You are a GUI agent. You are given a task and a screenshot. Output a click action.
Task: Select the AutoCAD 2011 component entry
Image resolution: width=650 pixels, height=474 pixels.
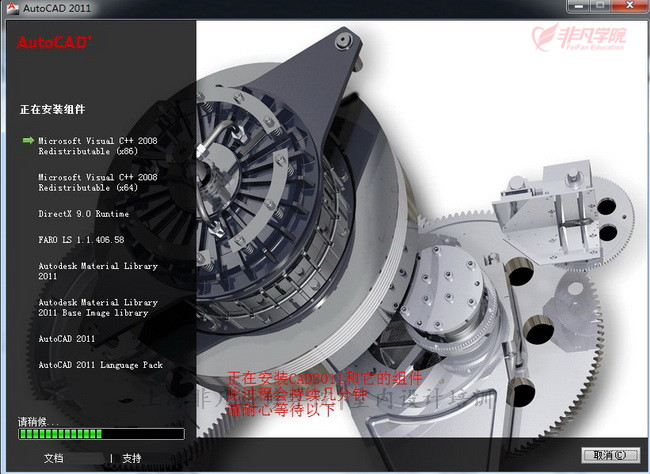click(67, 339)
